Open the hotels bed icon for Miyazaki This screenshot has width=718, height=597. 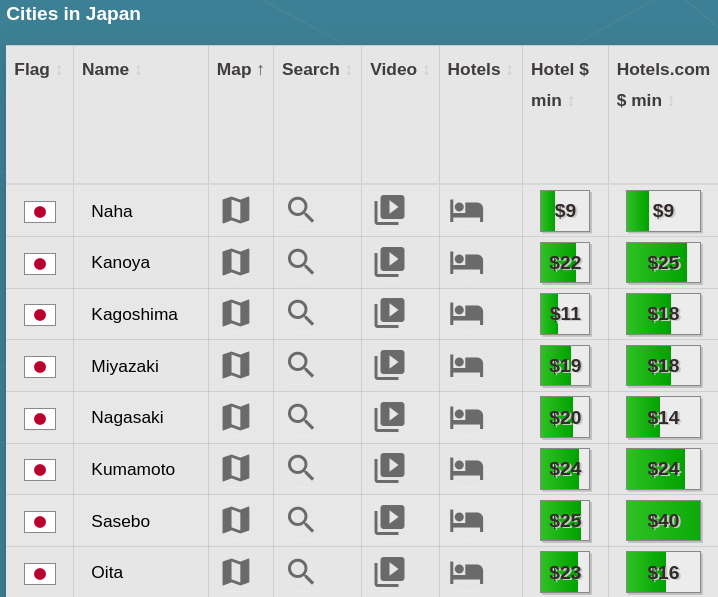tap(466, 366)
